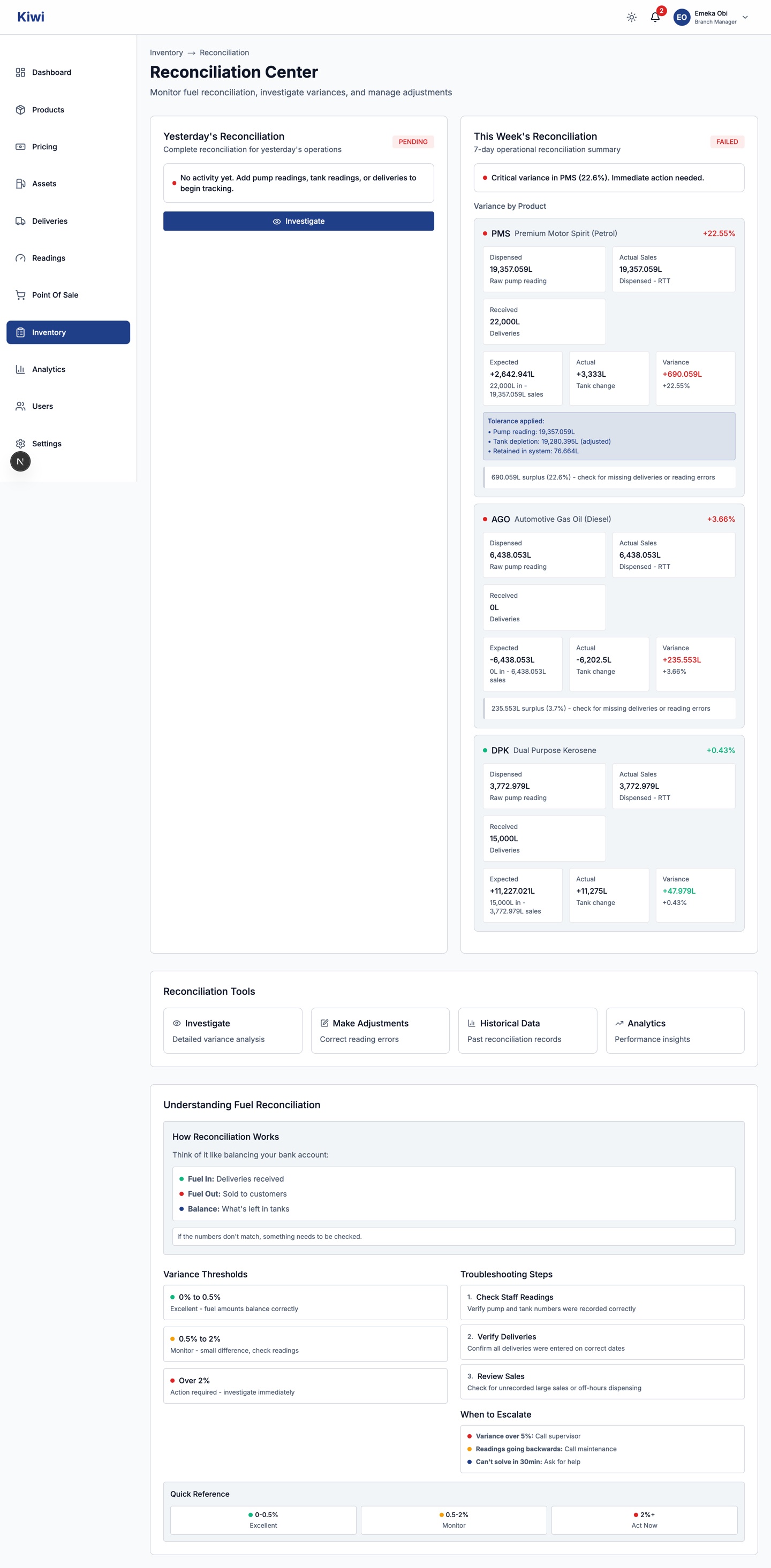Click AGO +3.66% variance percentage
The width and height of the screenshot is (771, 1568).
[721, 519]
